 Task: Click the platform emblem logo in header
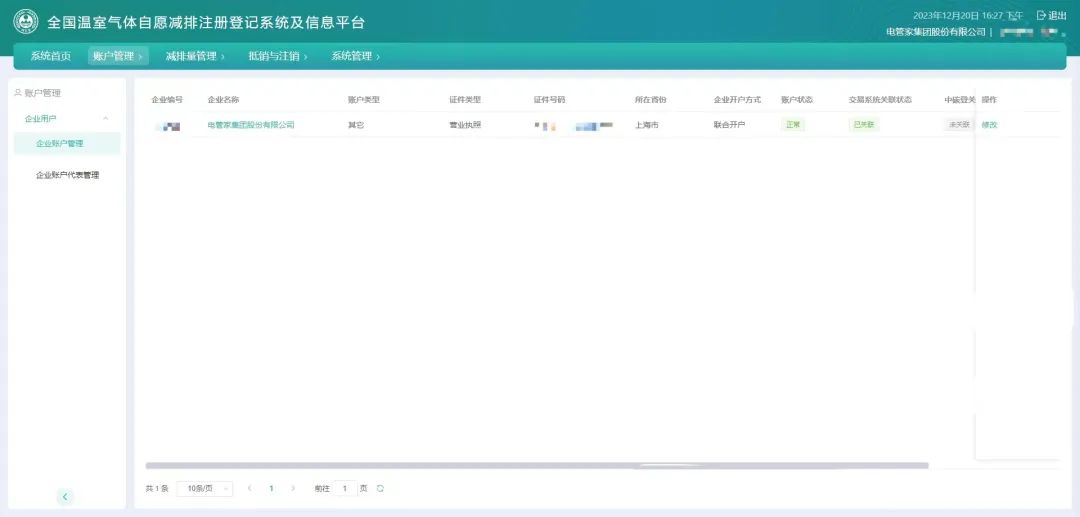(25, 22)
